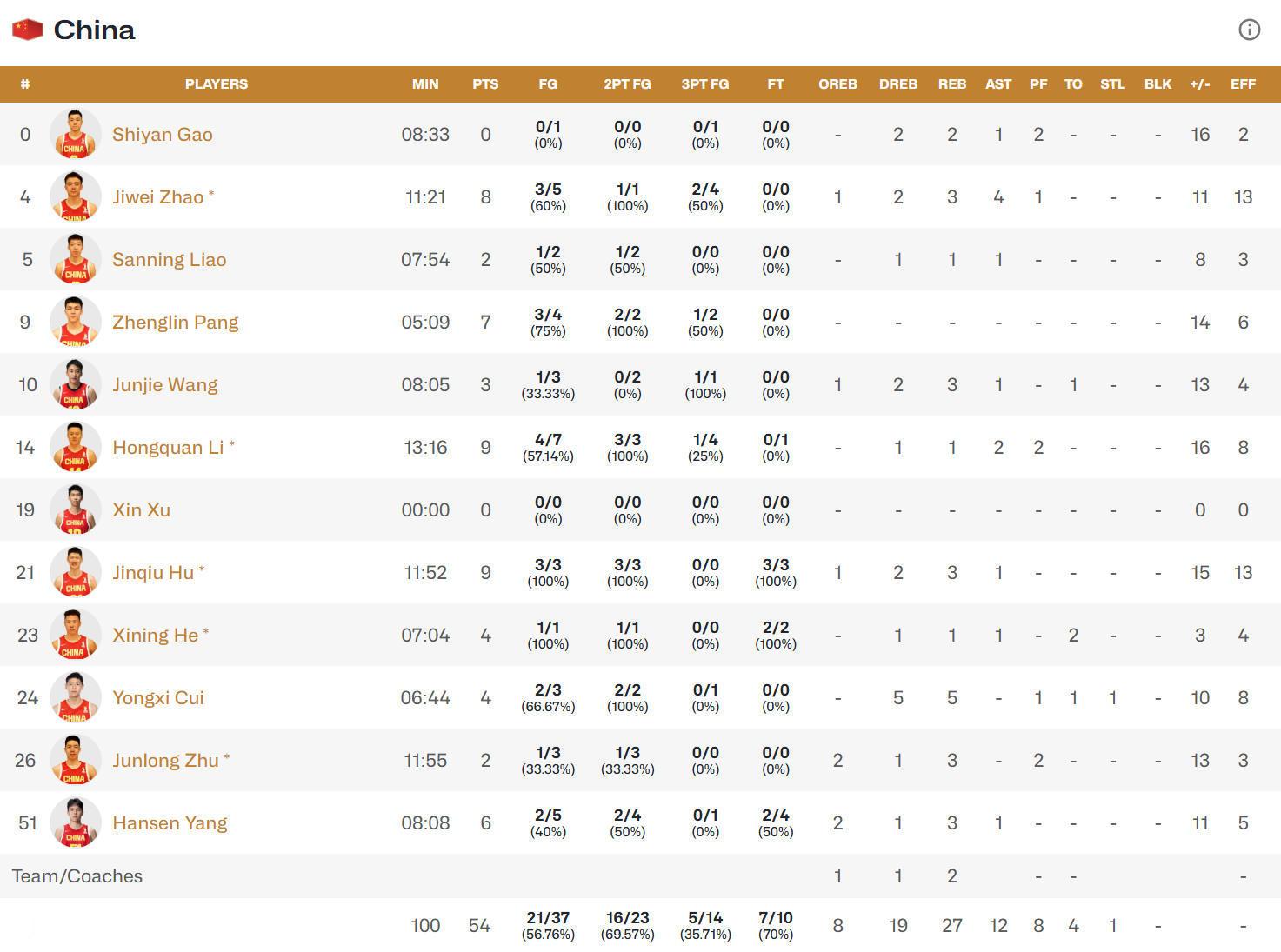The image size is (1281, 952).
Task: Click the 2PT FG column header
Action: [627, 84]
